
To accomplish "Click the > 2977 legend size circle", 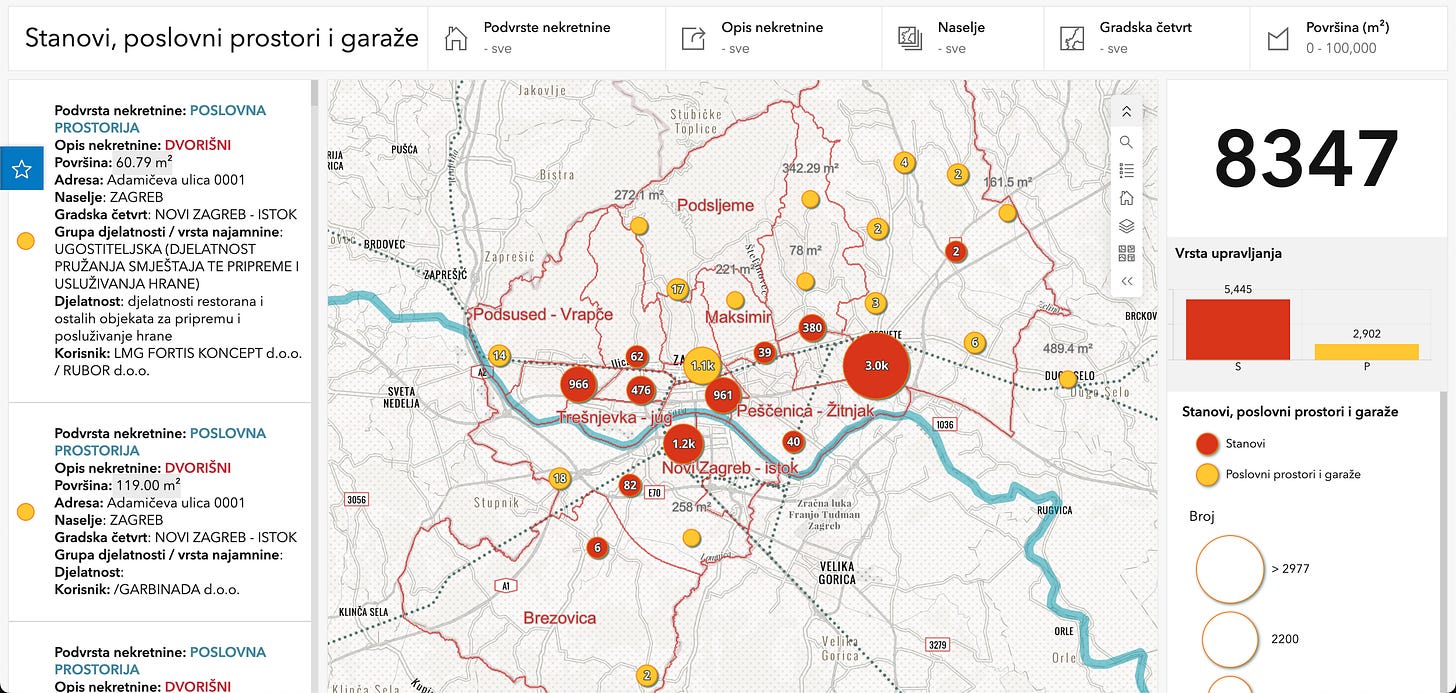I will pyautogui.click(x=1230, y=569).
